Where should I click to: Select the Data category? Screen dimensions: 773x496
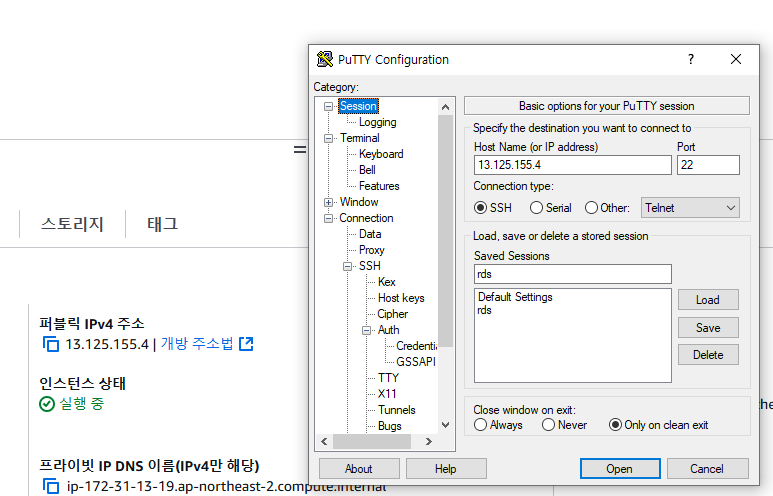point(370,234)
